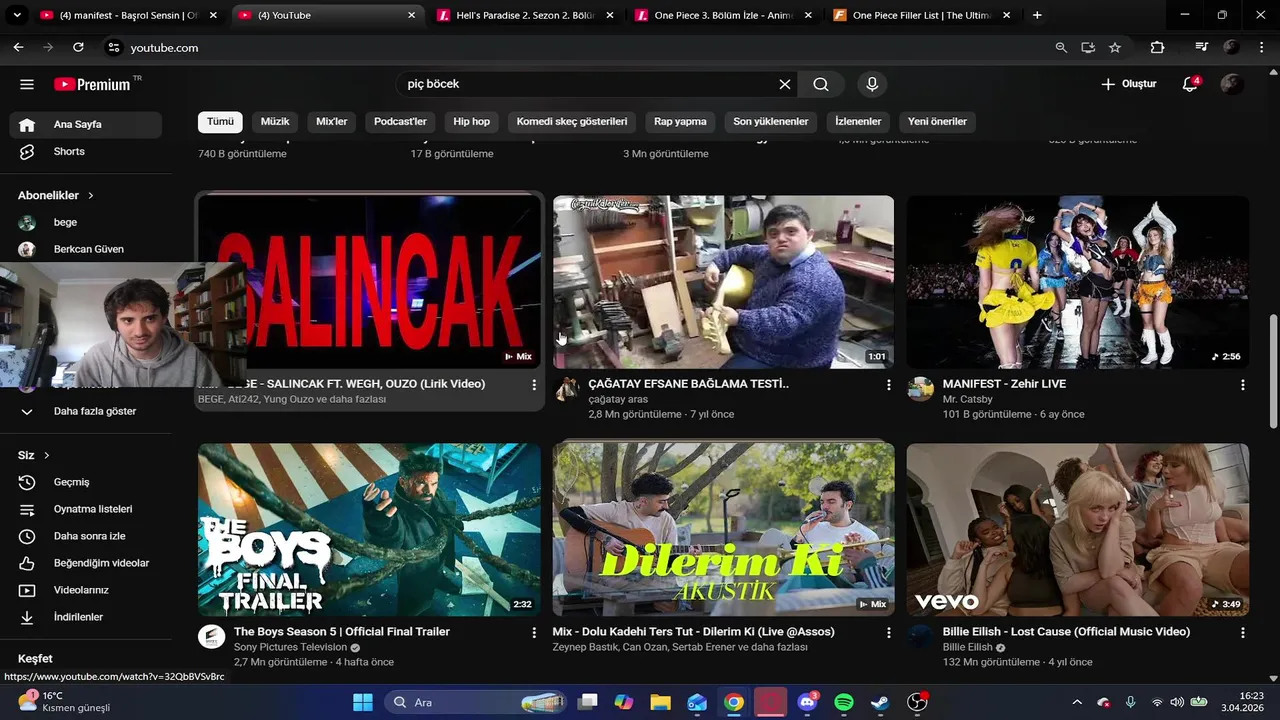
Task: Select the İzlenenler filter chip
Action: pos(858,122)
